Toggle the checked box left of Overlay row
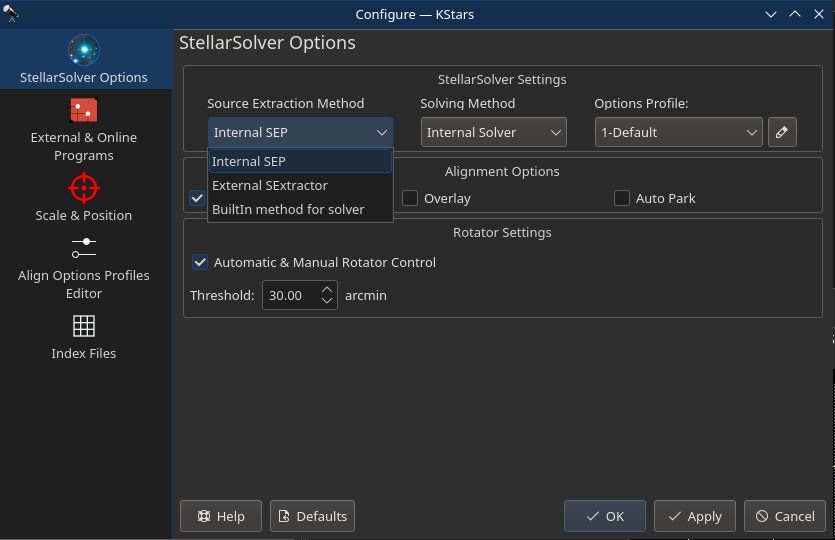This screenshot has width=835, height=540. (197, 198)
